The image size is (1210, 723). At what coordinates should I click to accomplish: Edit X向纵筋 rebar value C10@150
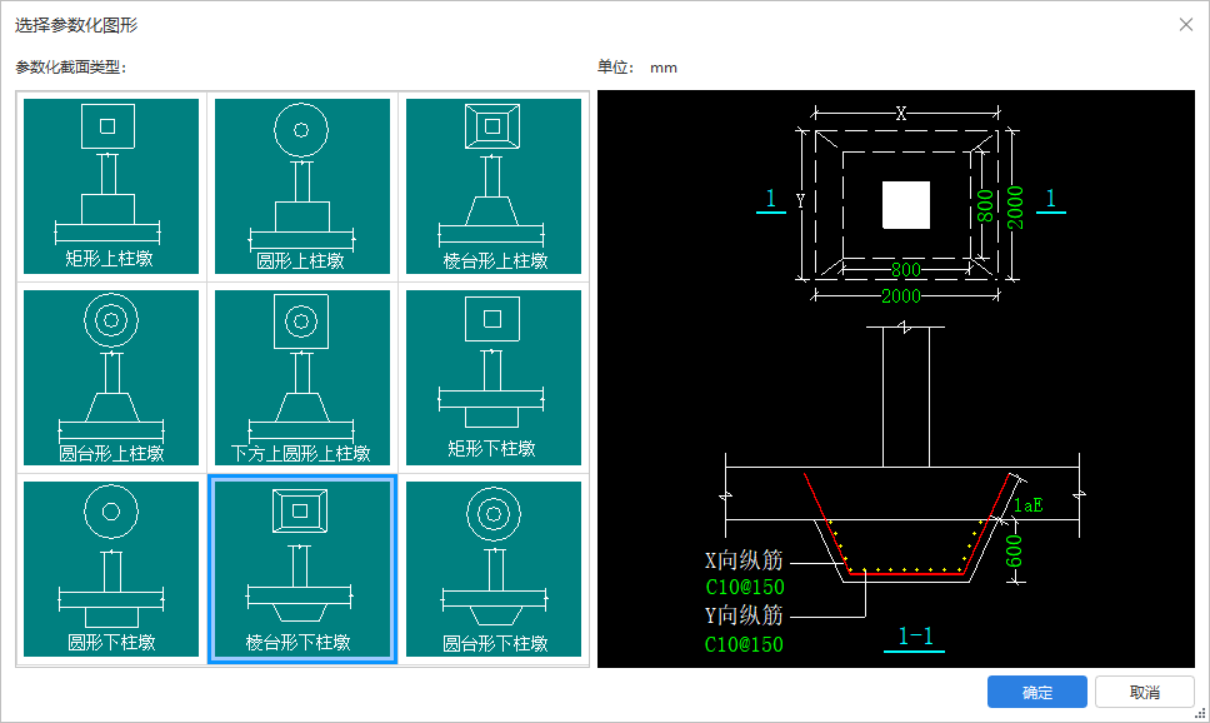tap(744, 588)
